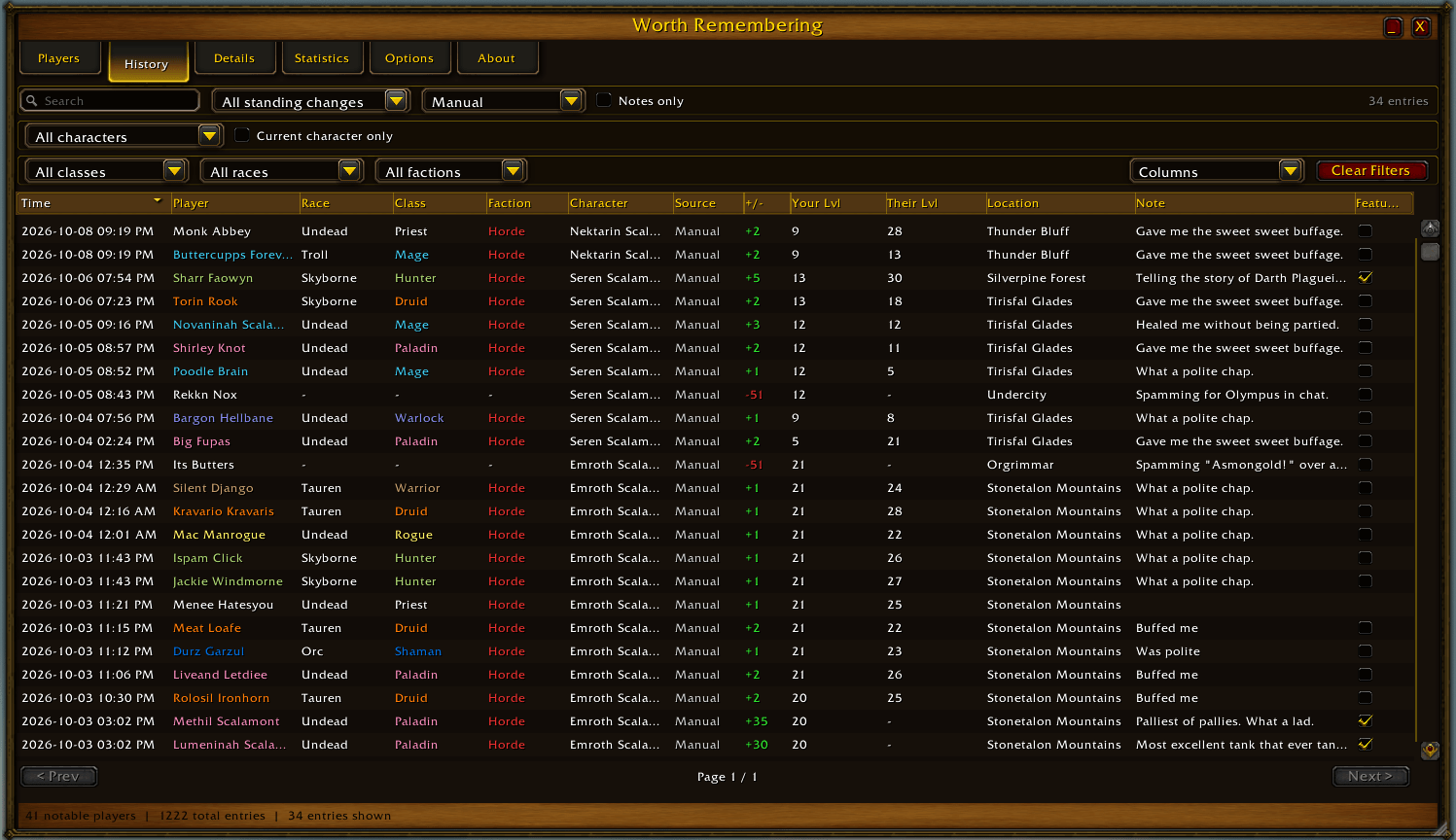Click the Prev page button
The width and height of the screenshot is (1456, 840).
point(59,776)
